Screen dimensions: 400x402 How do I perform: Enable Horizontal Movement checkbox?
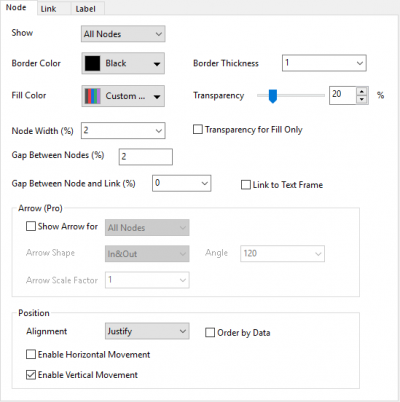31,354
